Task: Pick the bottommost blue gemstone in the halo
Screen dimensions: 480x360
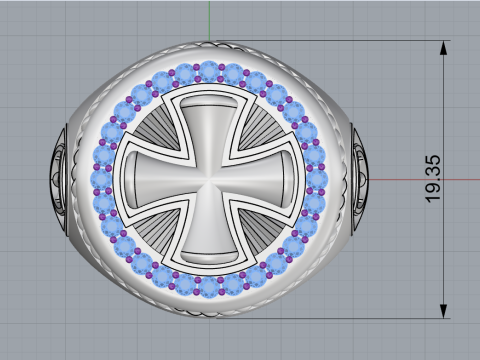Action: [x=209, y=288]
